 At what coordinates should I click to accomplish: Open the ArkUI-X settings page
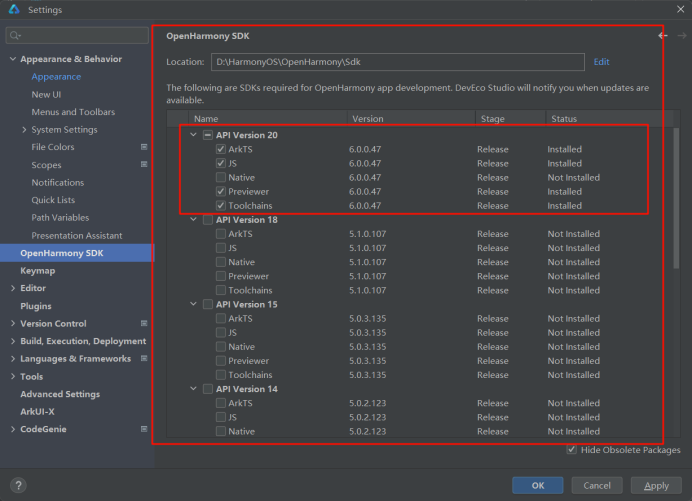[37, 412]
